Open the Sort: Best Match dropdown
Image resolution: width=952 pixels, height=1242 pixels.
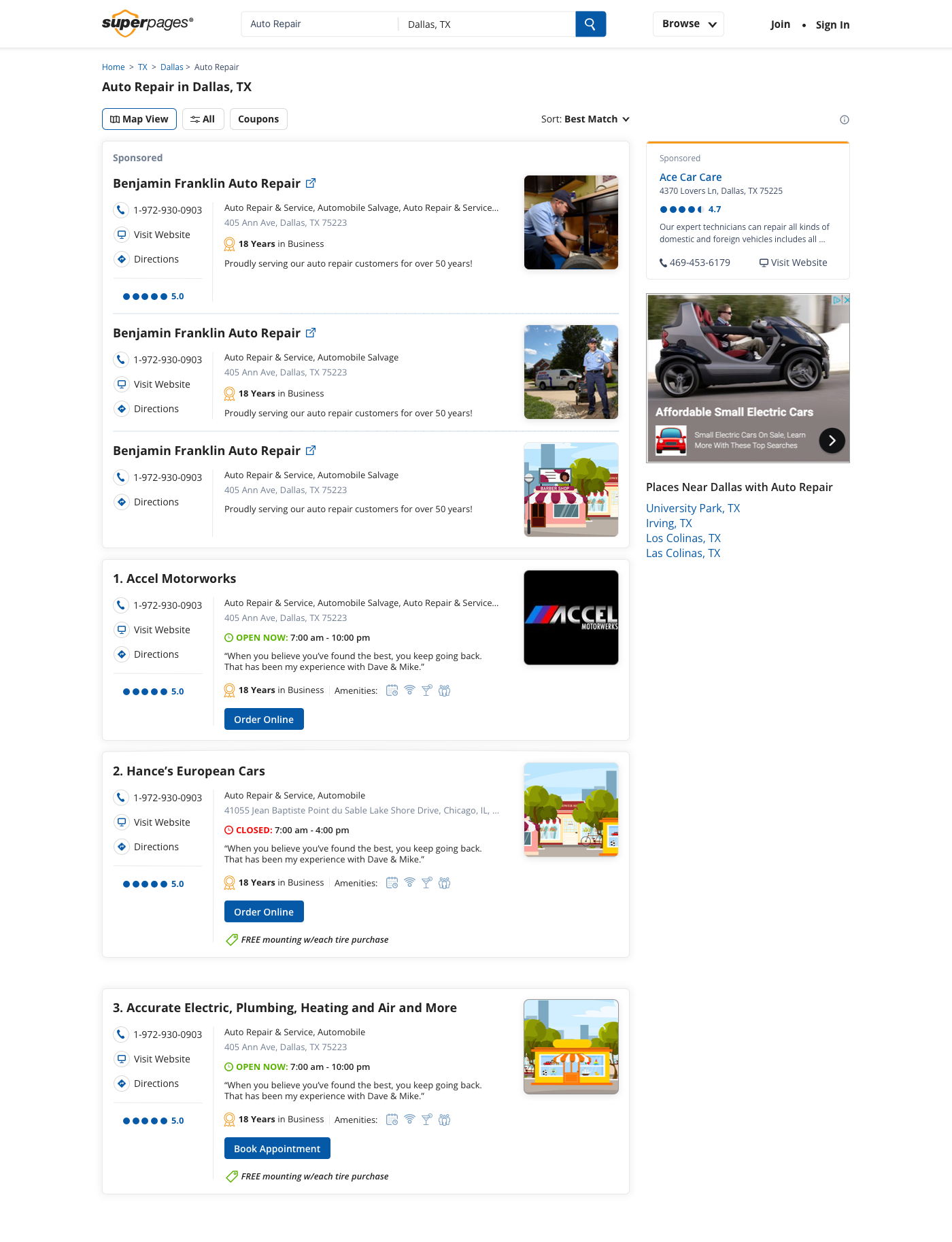(585, 119)
